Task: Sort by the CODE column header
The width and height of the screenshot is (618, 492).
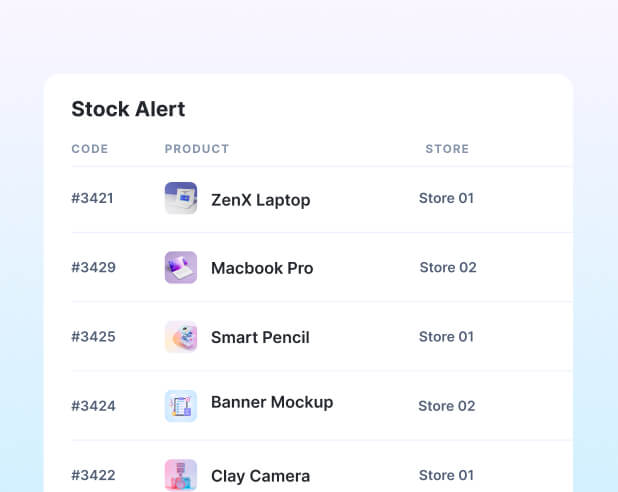Action: pos(90,149)
